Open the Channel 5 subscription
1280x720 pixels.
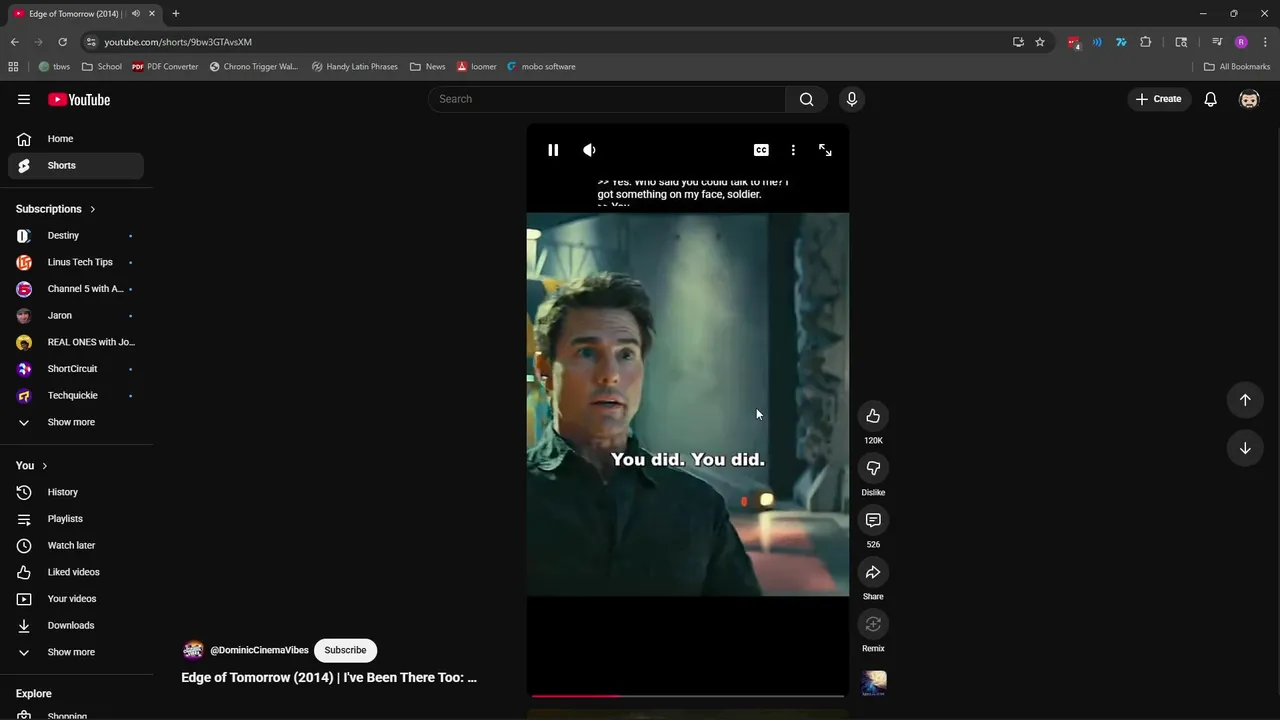click(x=76, y=289)
